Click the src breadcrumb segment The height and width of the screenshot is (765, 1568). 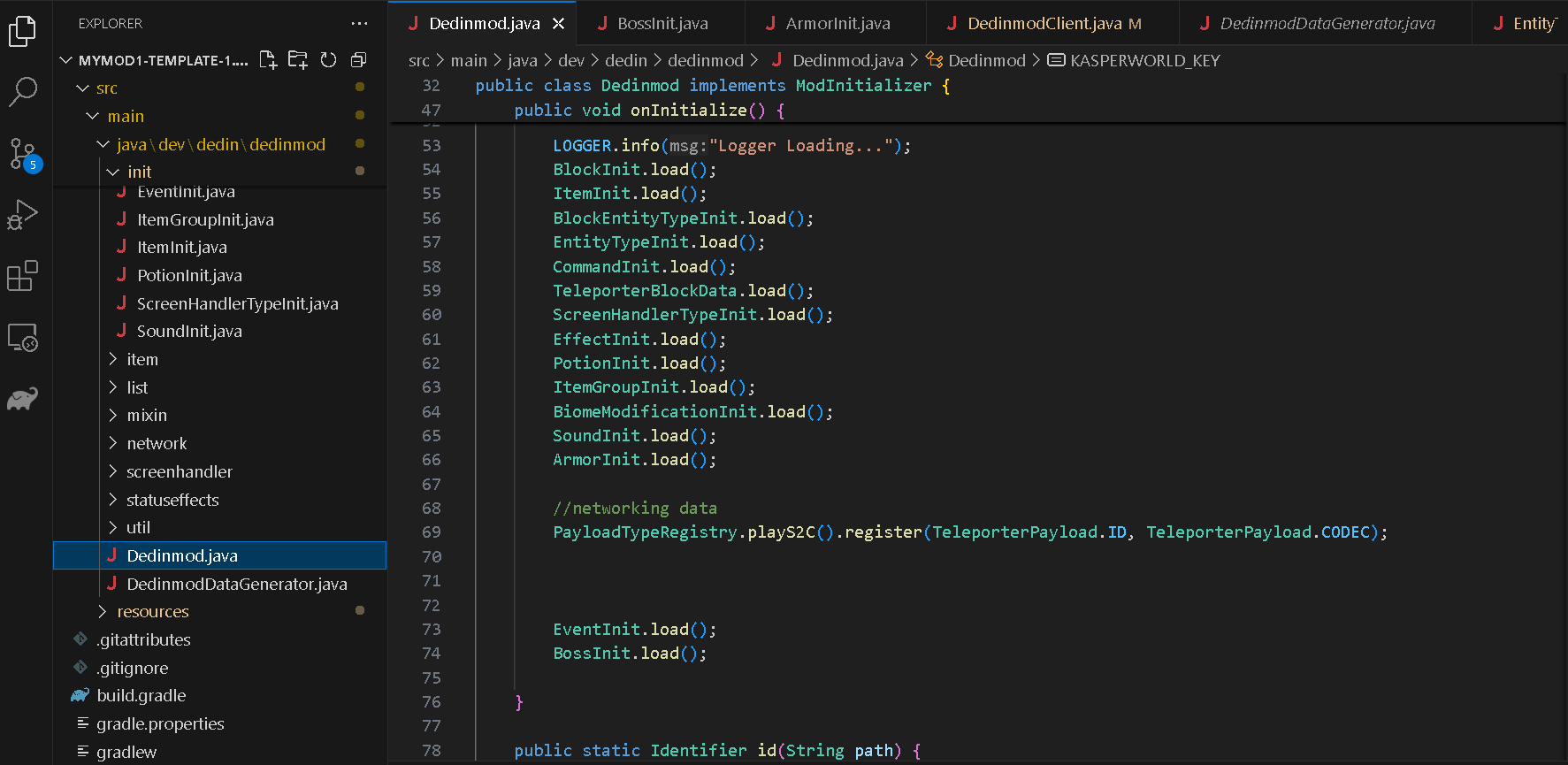pyautogui.click(x=418, y=60)
